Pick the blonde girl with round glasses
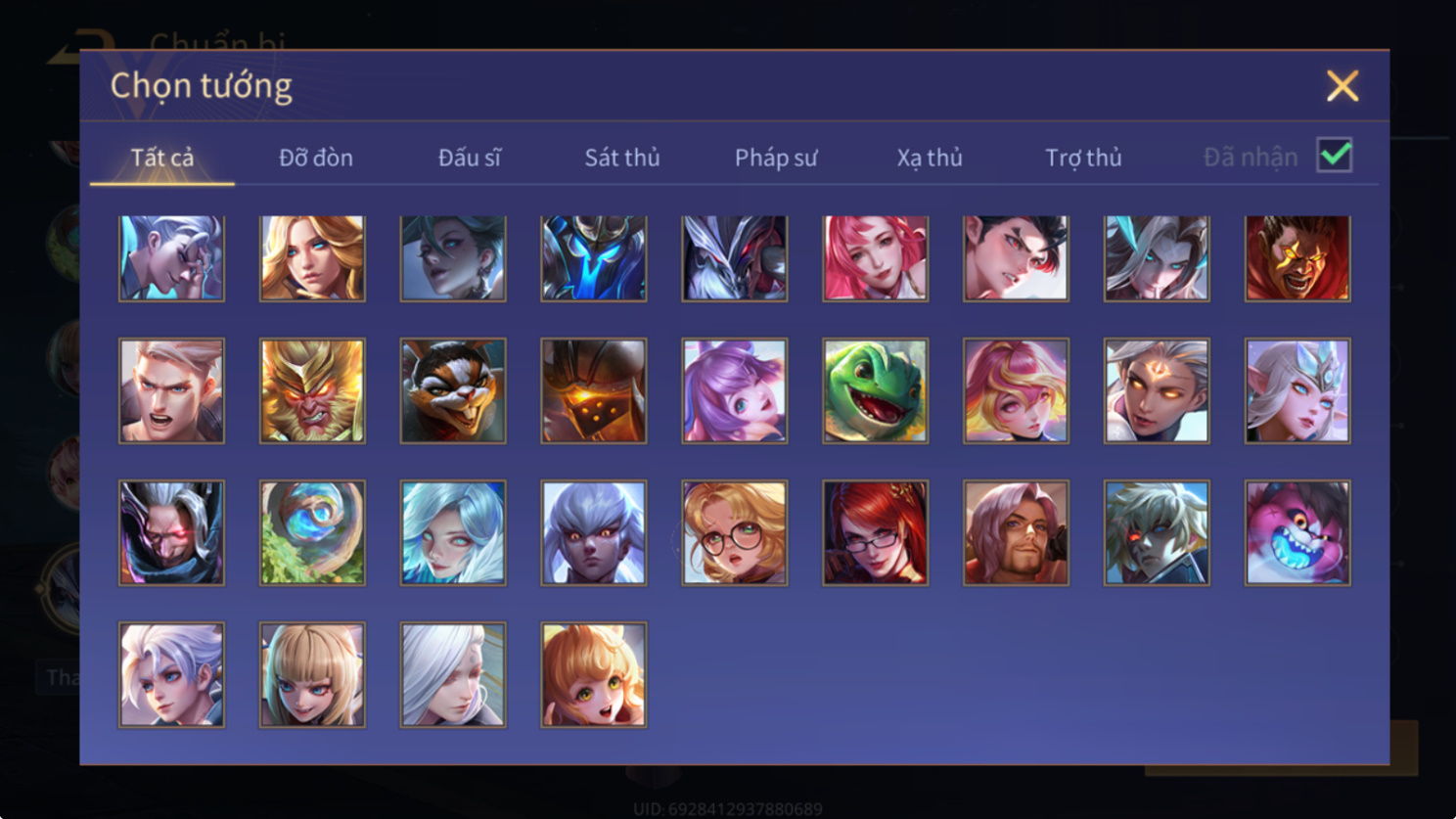Image resolution: width=1456 pixels, height=819 pixels. [x=735, y=532]
